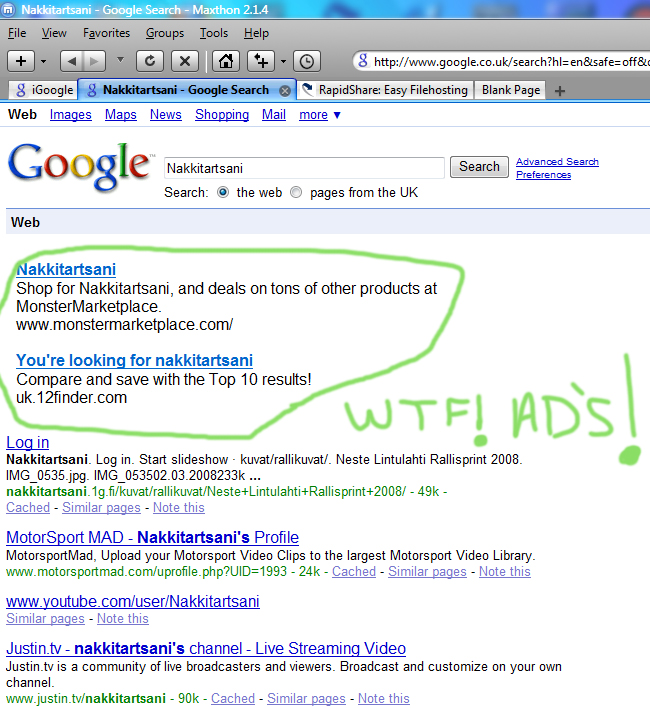The image size is (650, 708).
Task: Open Justin.tv nakkitartsani's channel result
Action: point(206,648)
